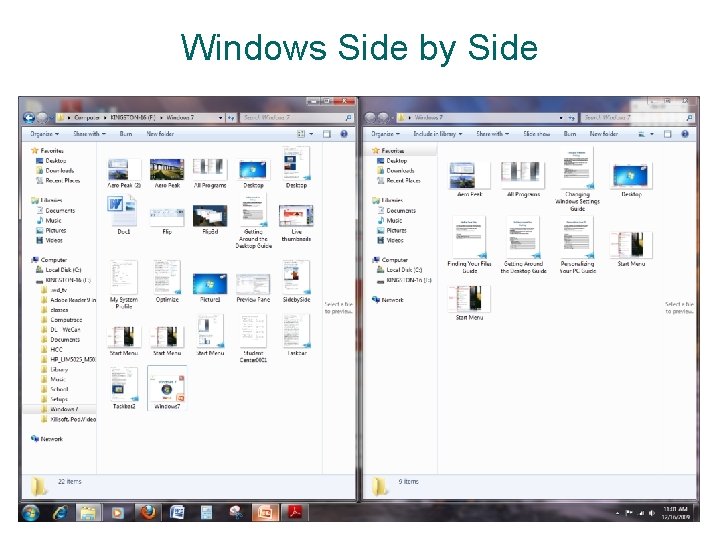720x540 pixels.
Task: Open Share with menu in the left window
Action: click(x=90, y=134)
